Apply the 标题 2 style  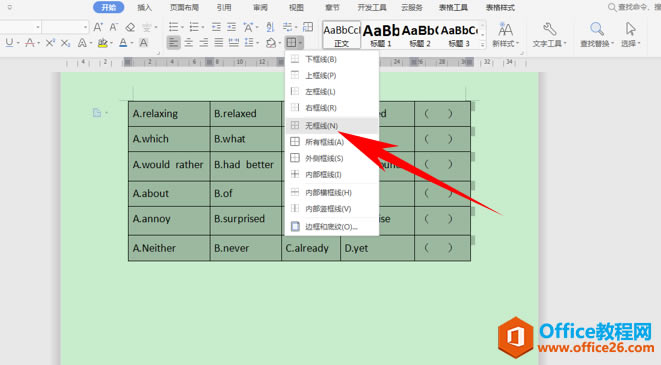click(420, 35)
